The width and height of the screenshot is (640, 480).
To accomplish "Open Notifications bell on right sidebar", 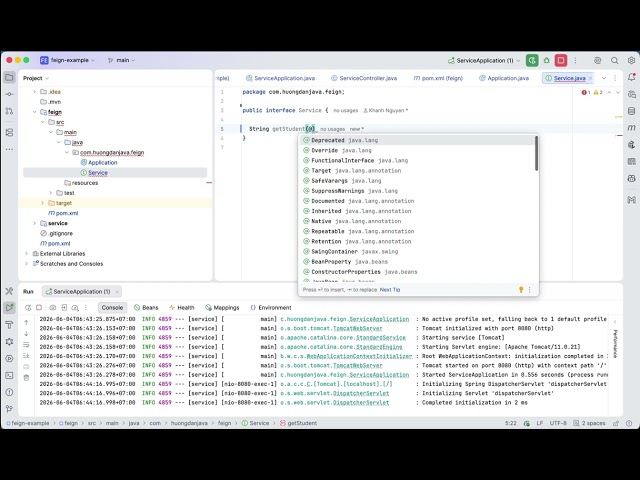I will tap(631, 77).
